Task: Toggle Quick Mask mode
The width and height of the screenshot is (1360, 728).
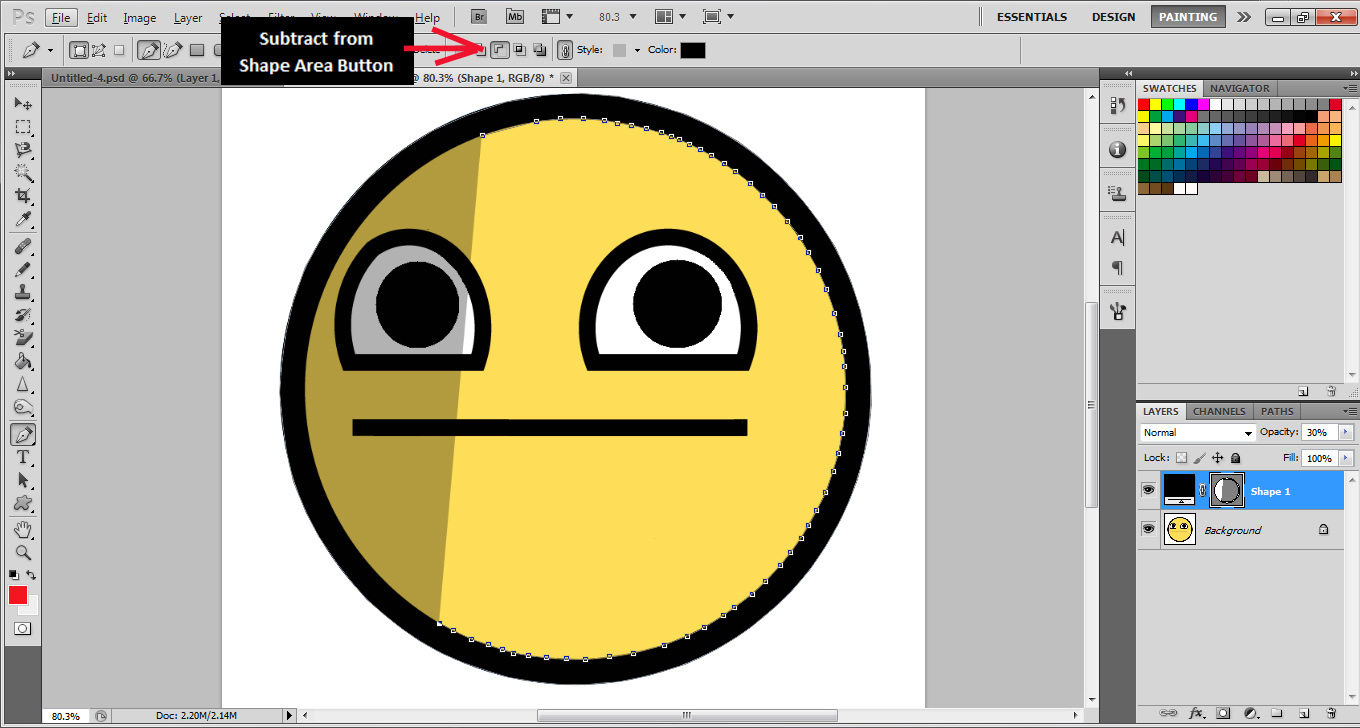Action: coord(22,629)
